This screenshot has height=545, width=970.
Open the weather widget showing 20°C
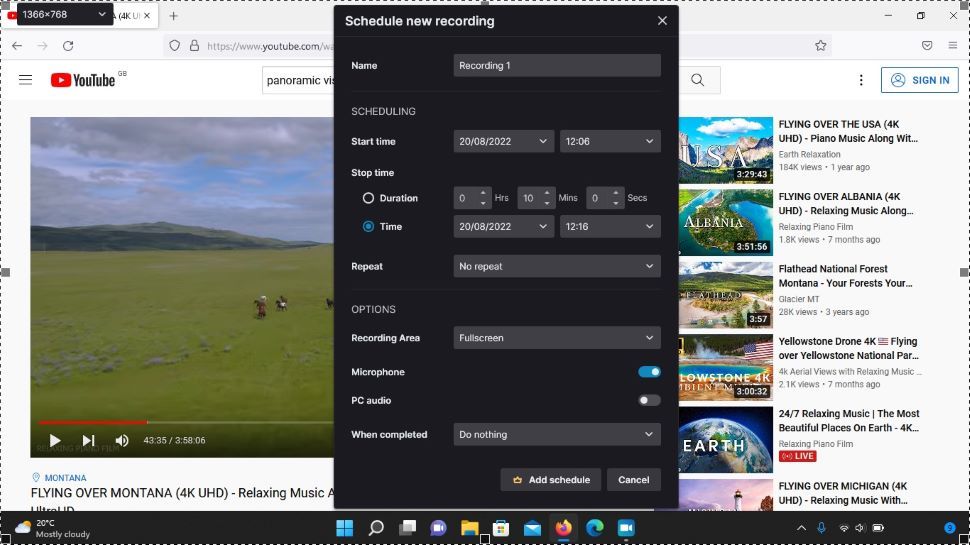click(x=53, y=528)
